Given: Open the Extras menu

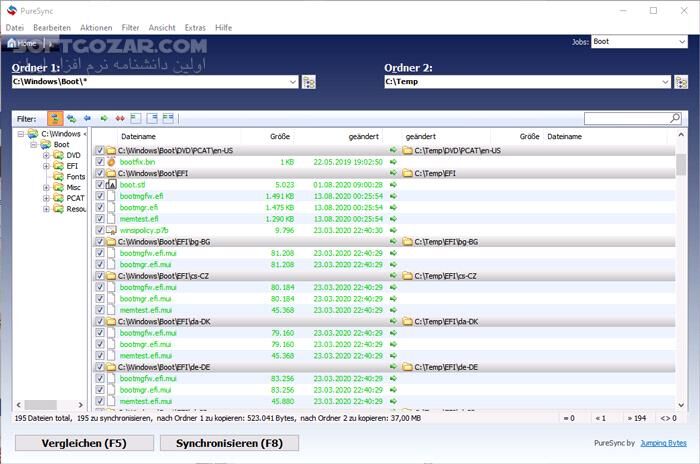Looking at the screenshot, I should pyautogui.click(x=195, y=28).
